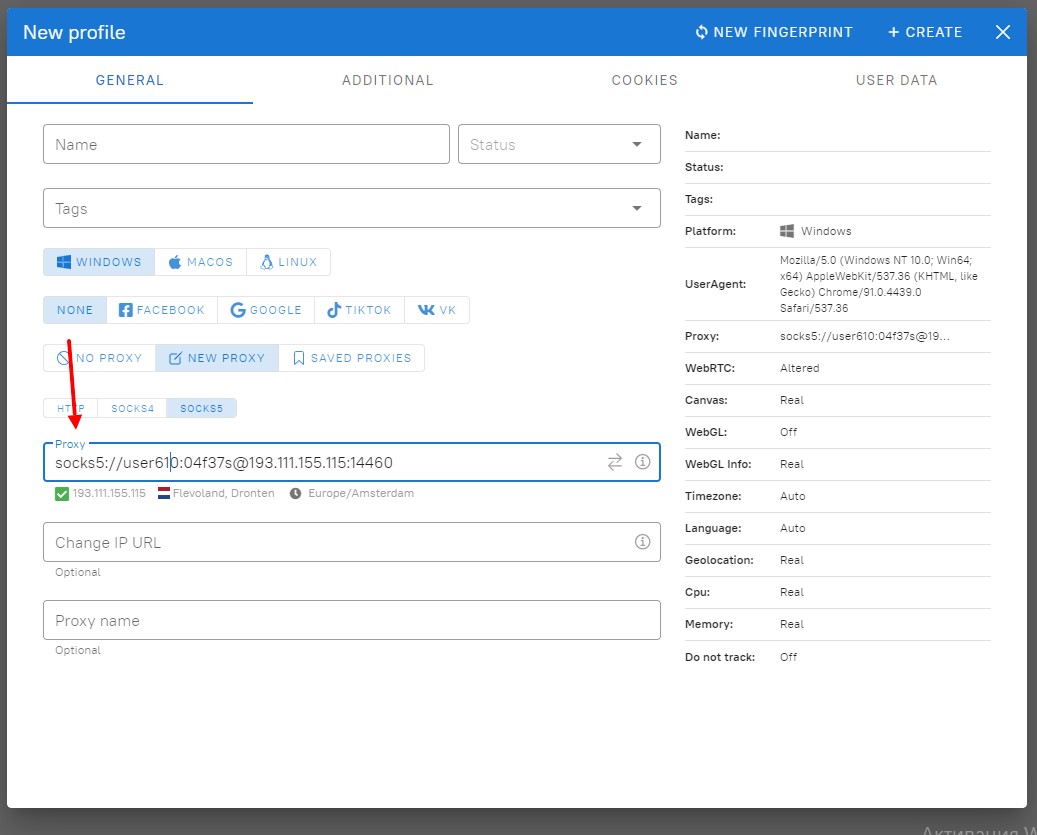Set the proxy type to SOCKS4
The height and width of the screenshot is (835, 1037).
click(132, 409)
